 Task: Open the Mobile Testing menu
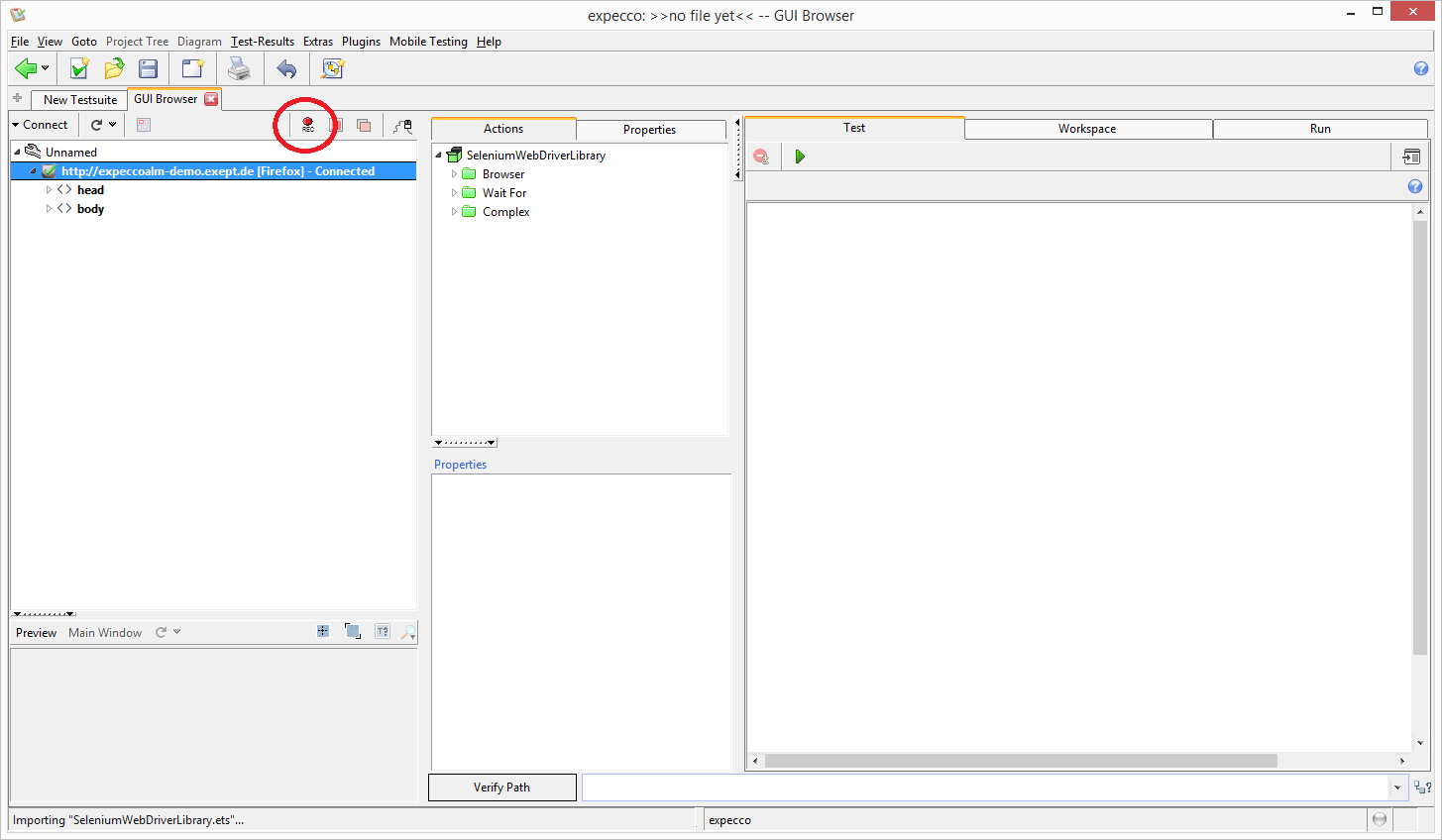click(428, 42)
